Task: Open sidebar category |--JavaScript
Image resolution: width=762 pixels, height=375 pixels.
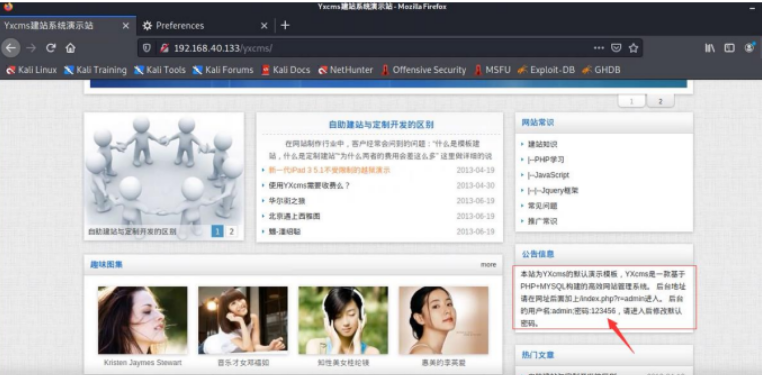Action: click(x=548, y=175)
